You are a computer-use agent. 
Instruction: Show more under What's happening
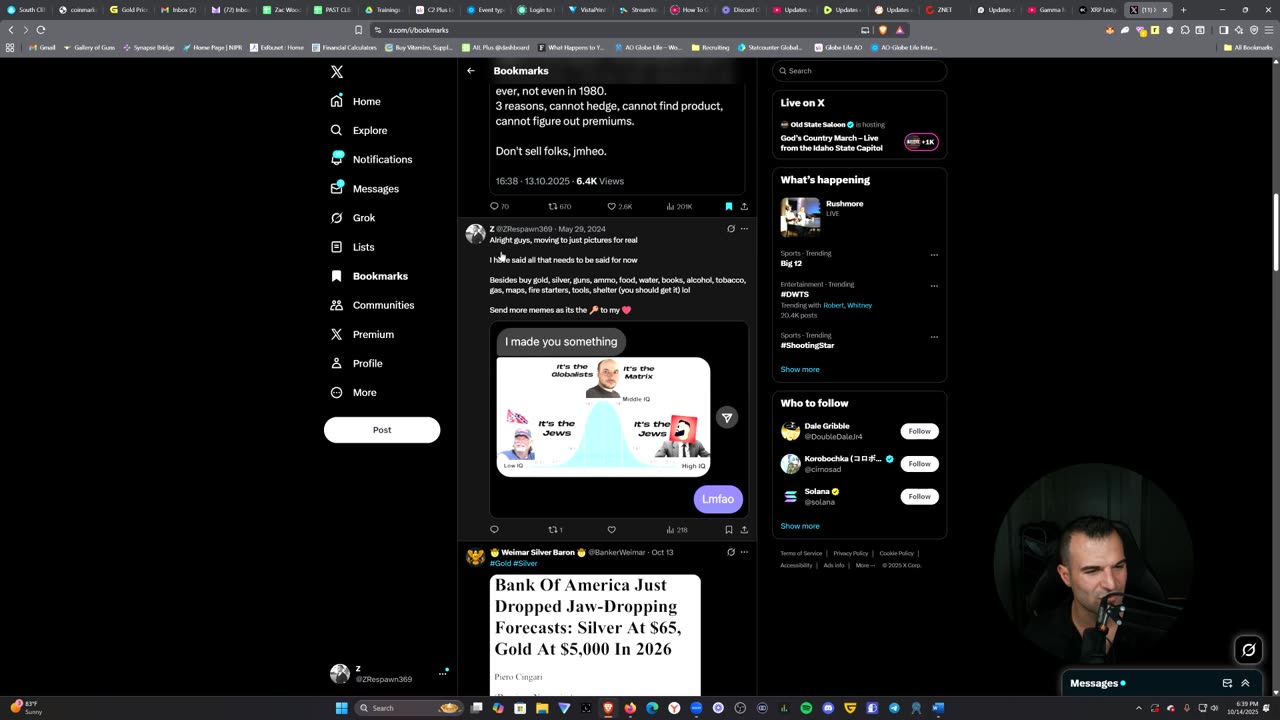point(800,369)
